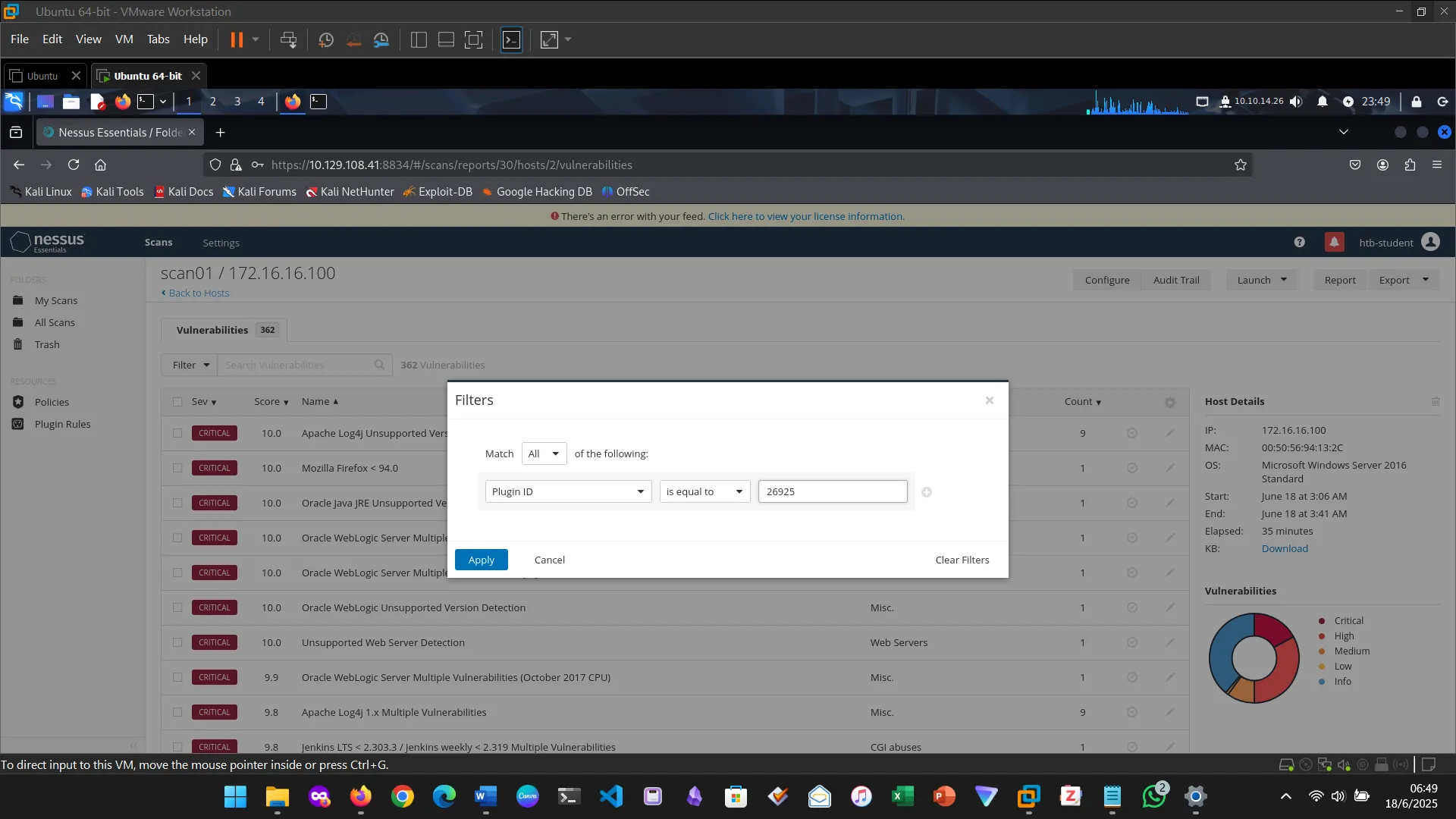Toggle the select-all checkbox in table header

(177, 402)
